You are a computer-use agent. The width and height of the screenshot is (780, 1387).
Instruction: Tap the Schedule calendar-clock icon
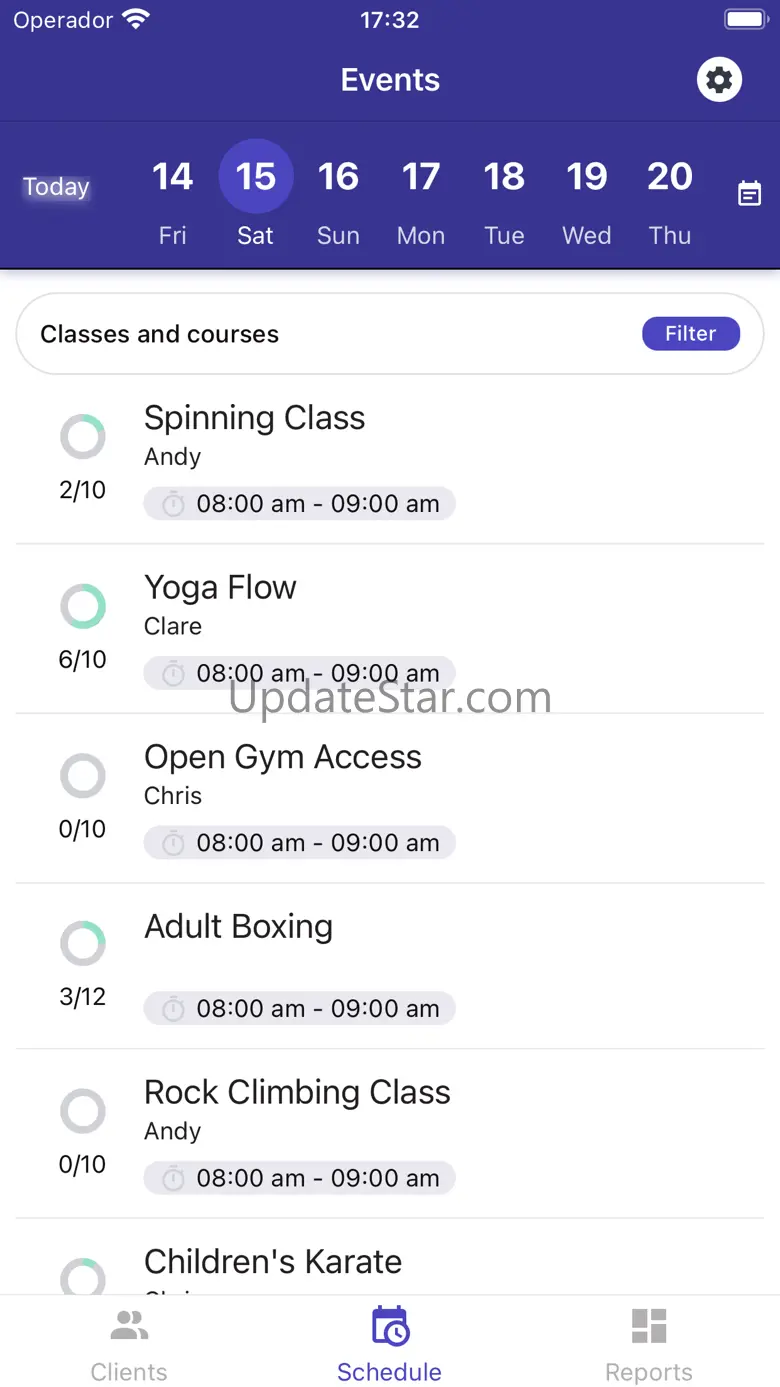point(389,1327)
